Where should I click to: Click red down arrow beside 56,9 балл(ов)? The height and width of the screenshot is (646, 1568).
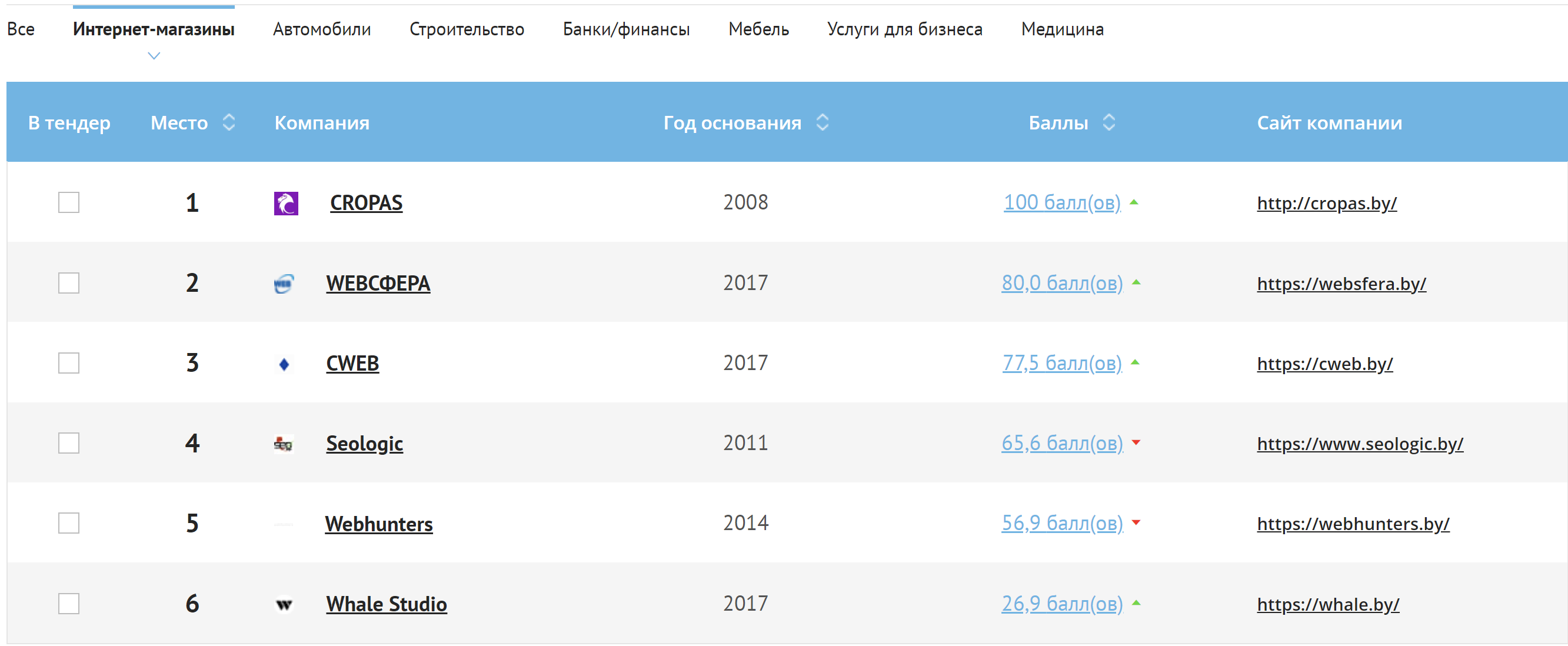(x=1136, y=522)
